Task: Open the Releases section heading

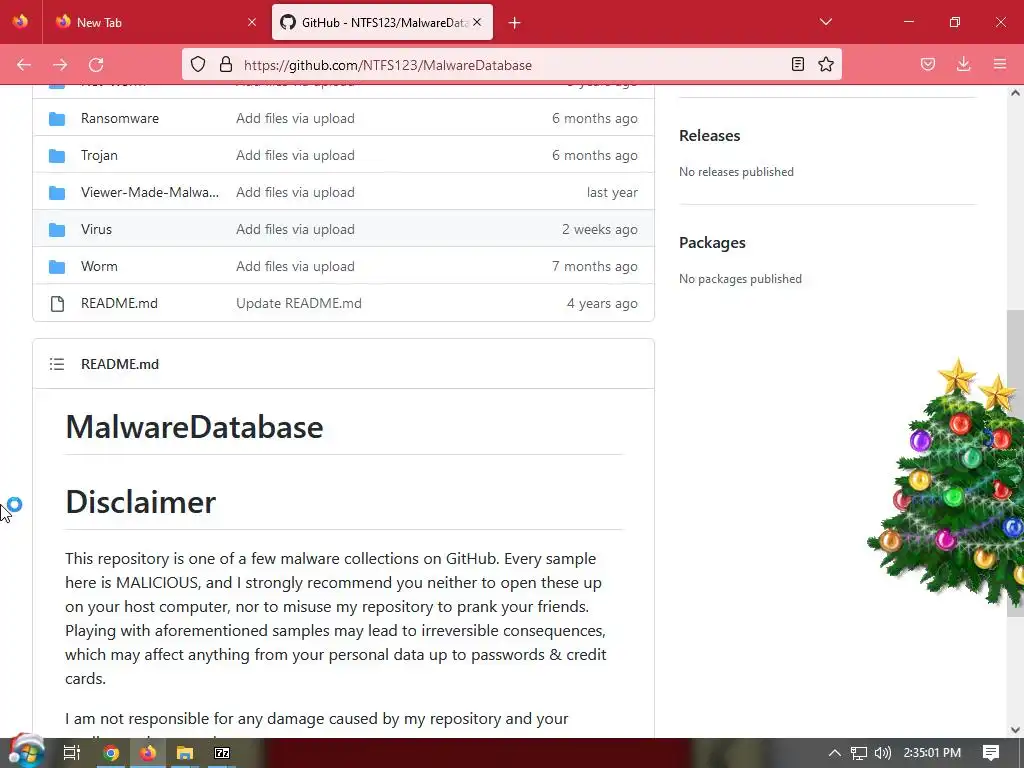Action: [x=709, y=136]
